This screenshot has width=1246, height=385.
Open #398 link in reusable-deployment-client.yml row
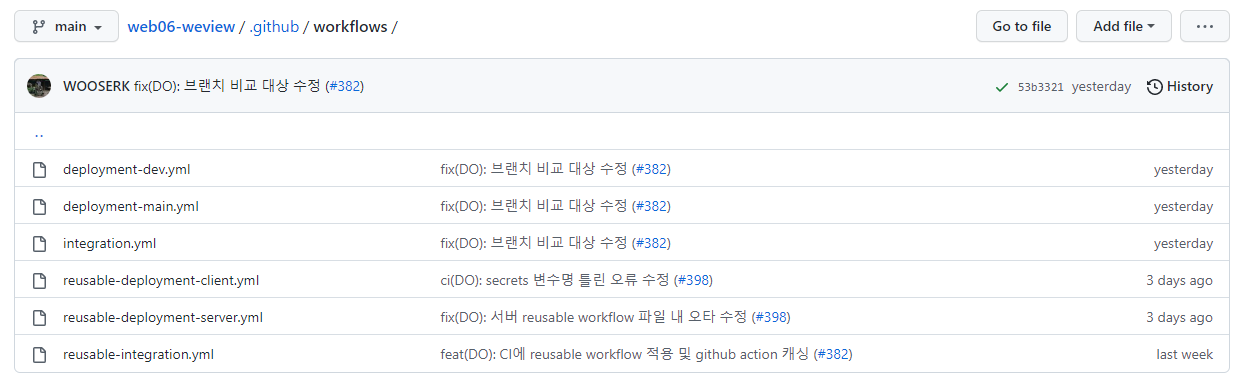[693, 280]
